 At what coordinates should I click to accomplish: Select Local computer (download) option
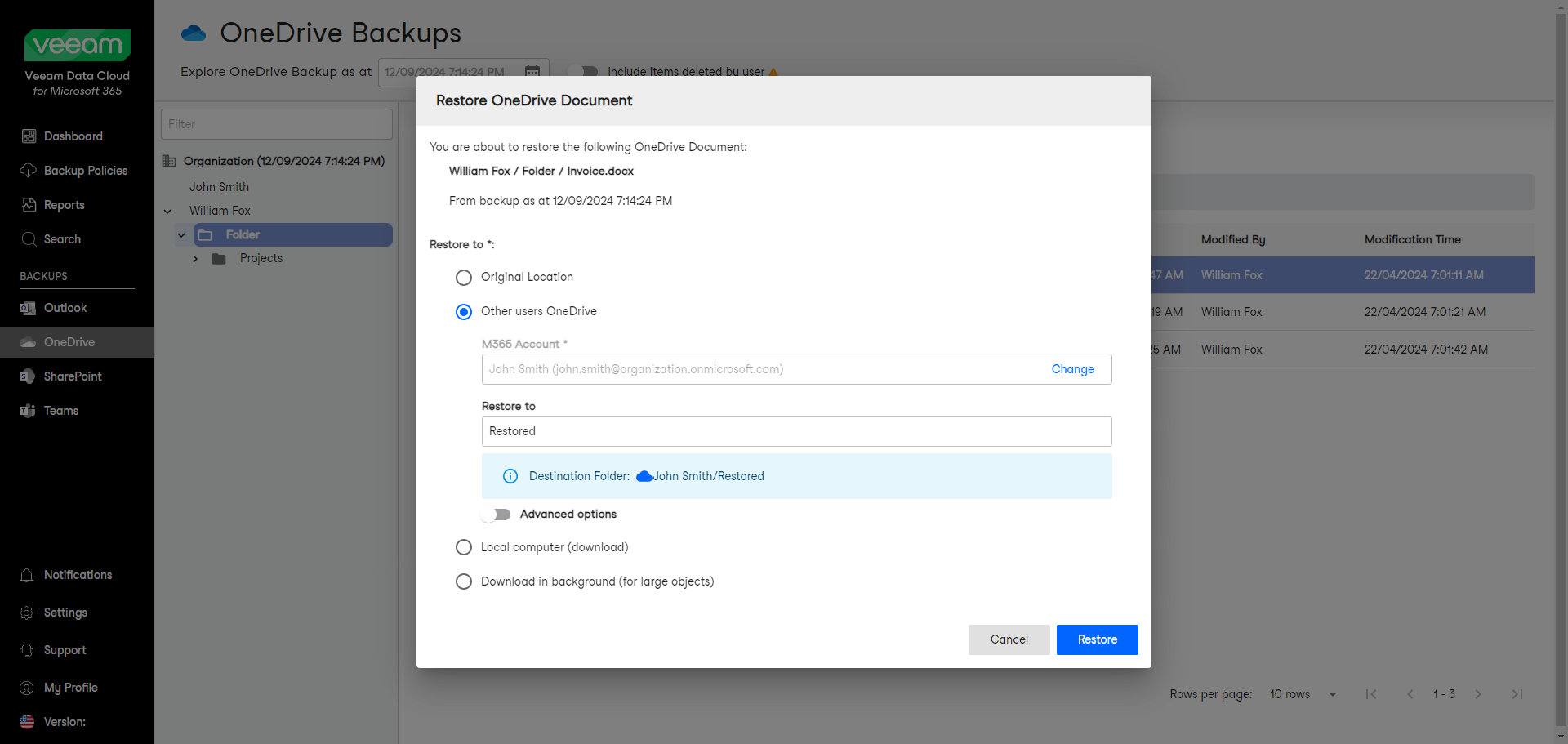click(464, 547)
